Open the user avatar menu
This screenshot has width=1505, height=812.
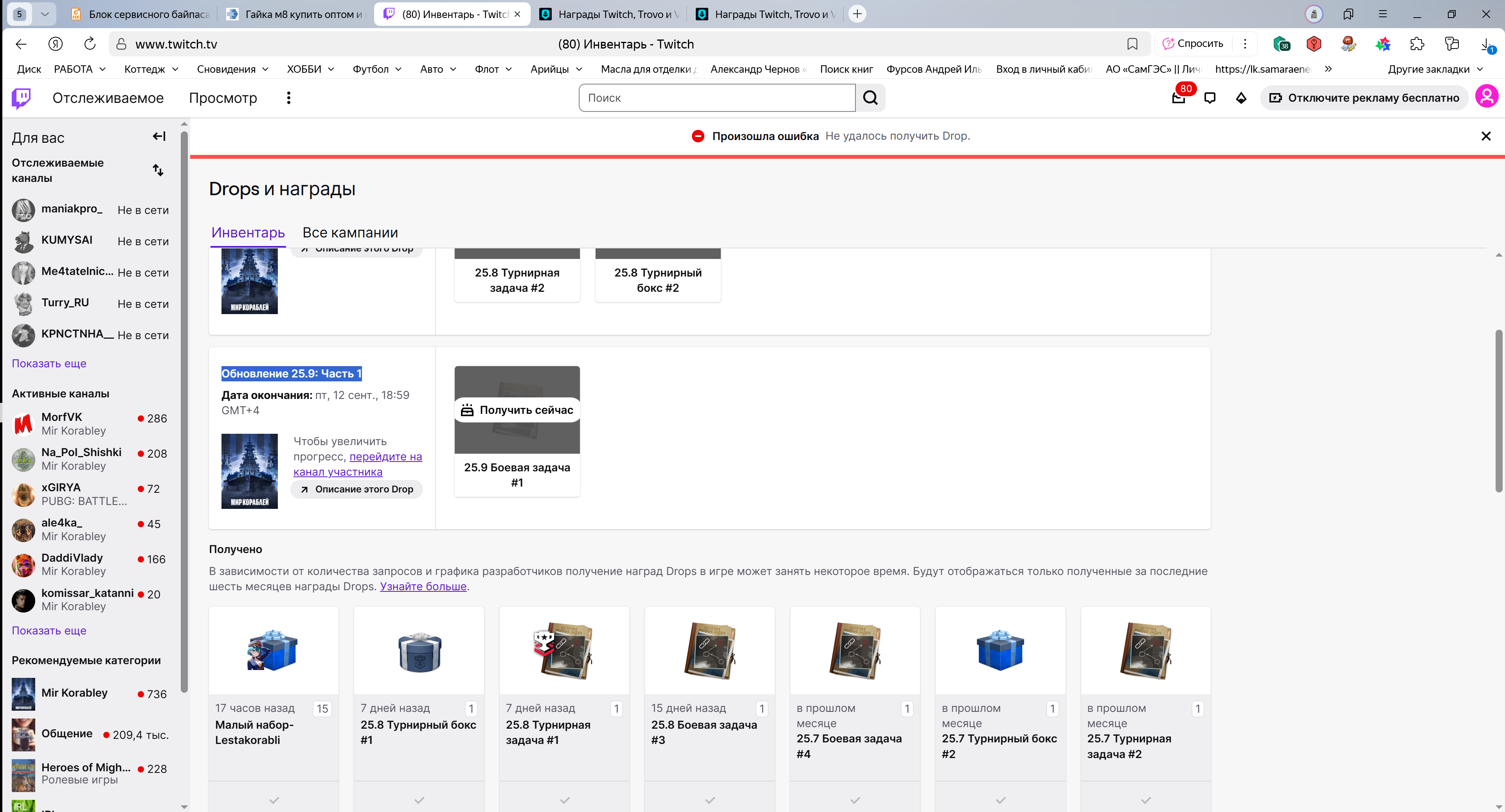coord(1486,97)
